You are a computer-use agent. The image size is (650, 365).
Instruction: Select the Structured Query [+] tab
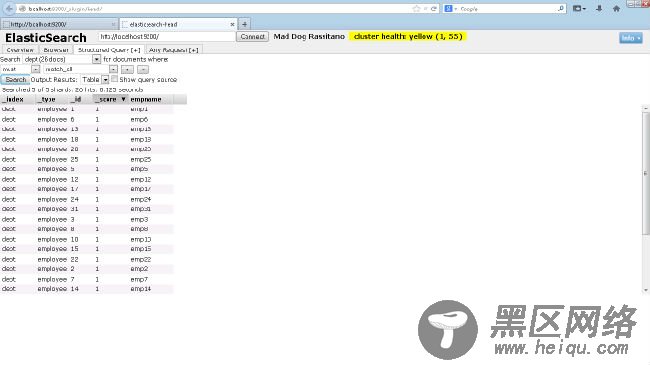[109, 50]
